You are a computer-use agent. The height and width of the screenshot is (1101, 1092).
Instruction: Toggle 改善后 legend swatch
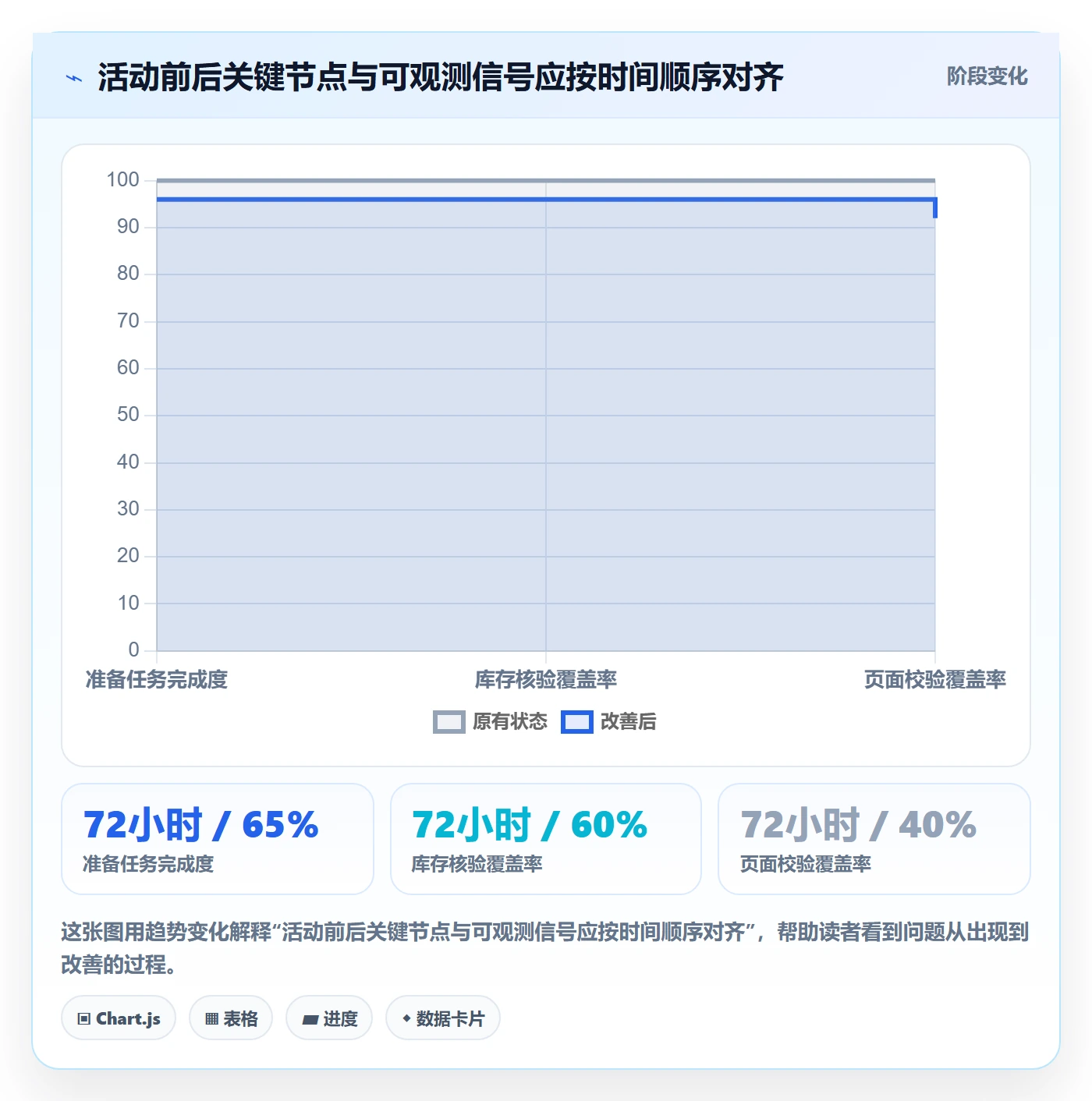pos(577,722)
